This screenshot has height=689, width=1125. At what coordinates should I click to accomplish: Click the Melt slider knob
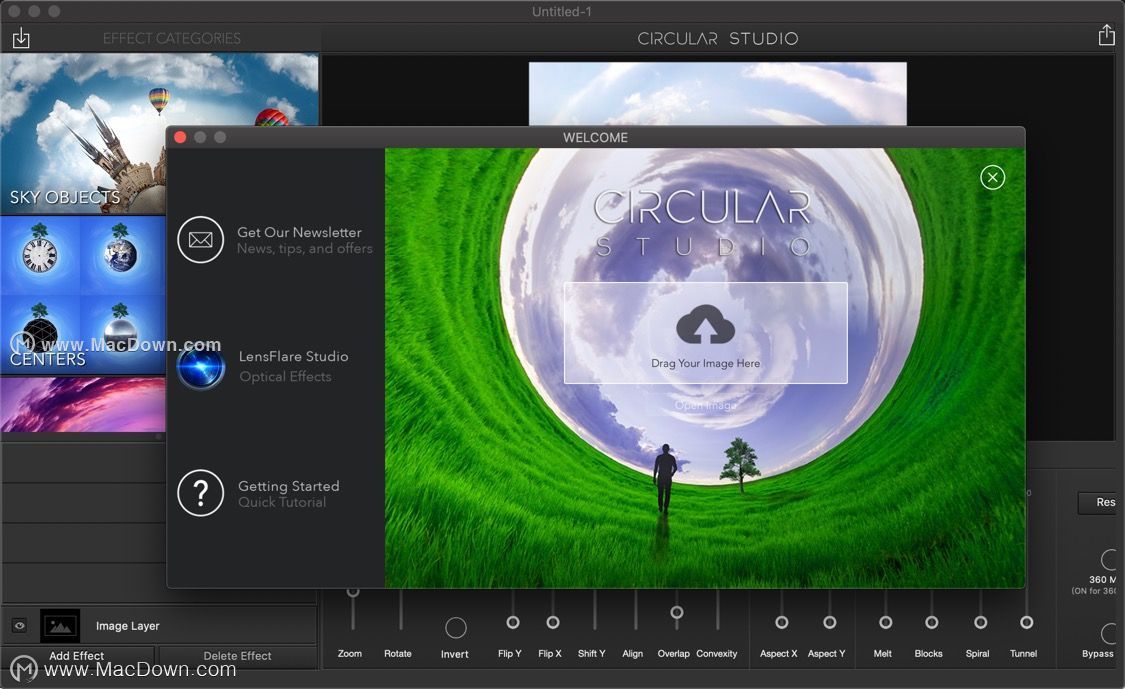pyautogui.click(x=885, y=622)
